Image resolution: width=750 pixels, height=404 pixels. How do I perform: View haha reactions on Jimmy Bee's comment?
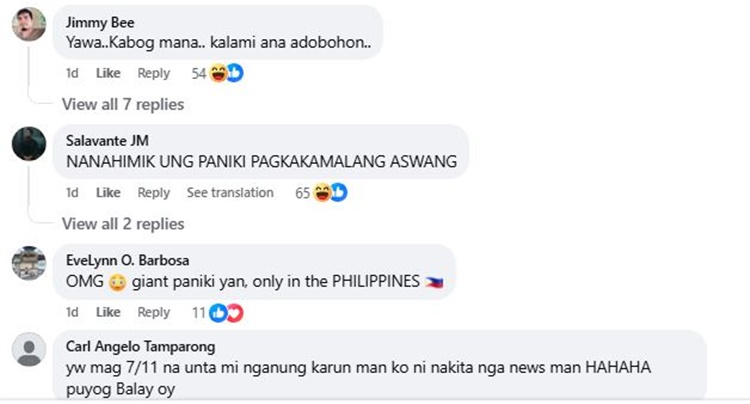click(x=218, y=73)
